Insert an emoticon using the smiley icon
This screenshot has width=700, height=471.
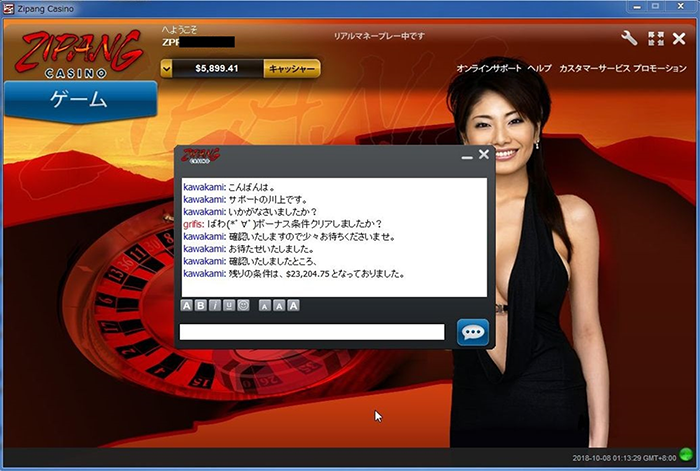tap(243, 305)
